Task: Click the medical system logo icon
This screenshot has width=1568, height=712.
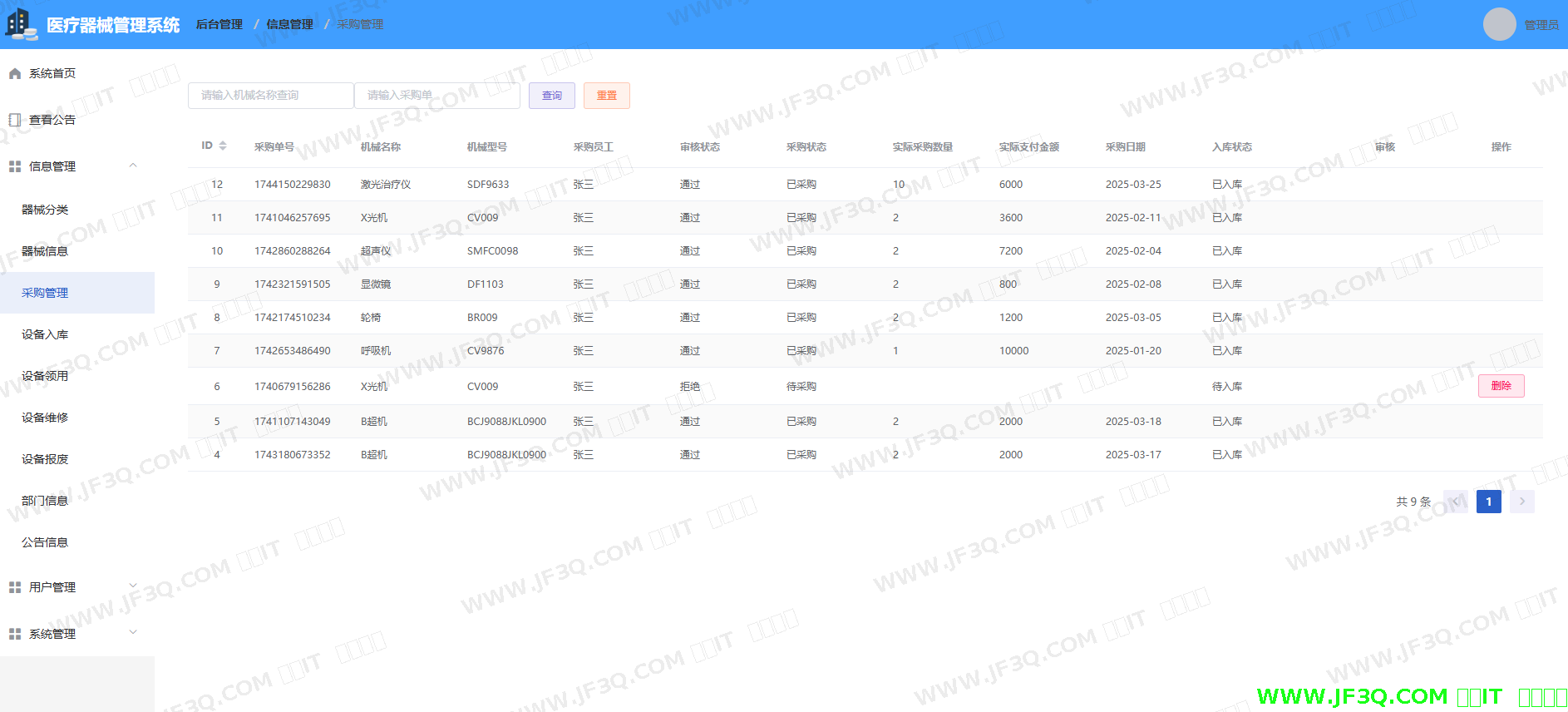Action: (21, 24)
